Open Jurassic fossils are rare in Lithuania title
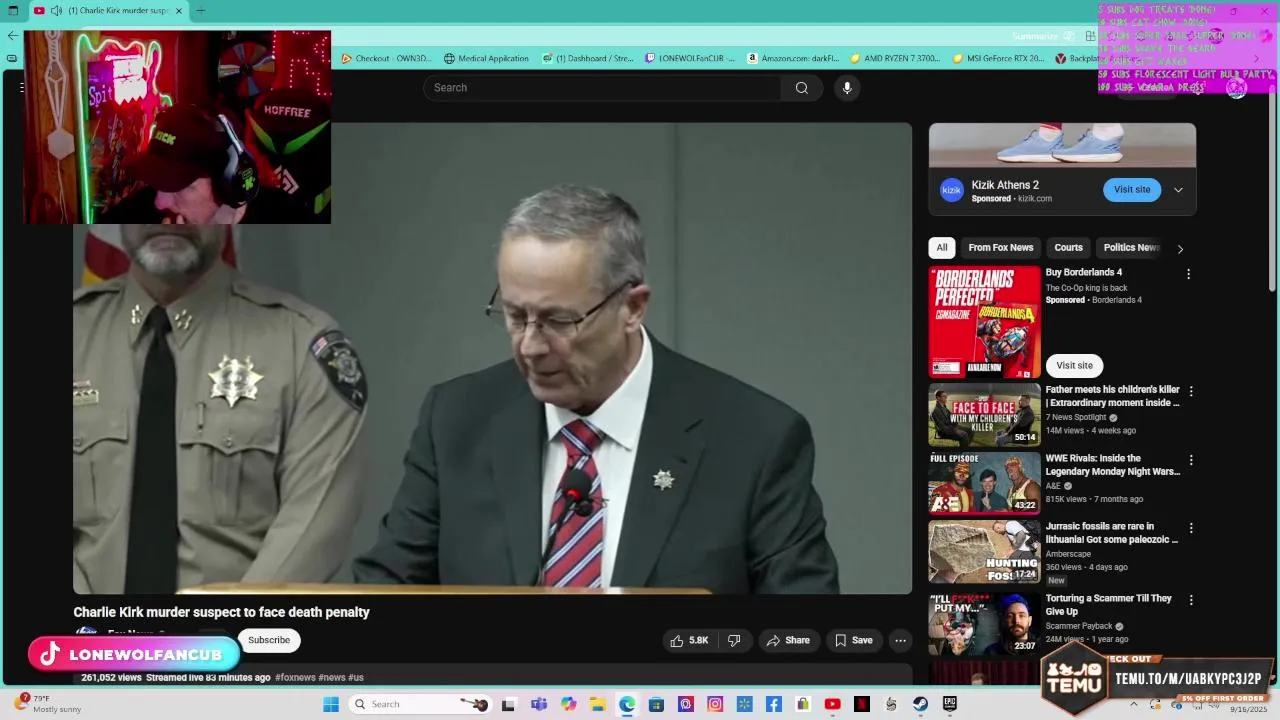 (x=1112, y=533)
